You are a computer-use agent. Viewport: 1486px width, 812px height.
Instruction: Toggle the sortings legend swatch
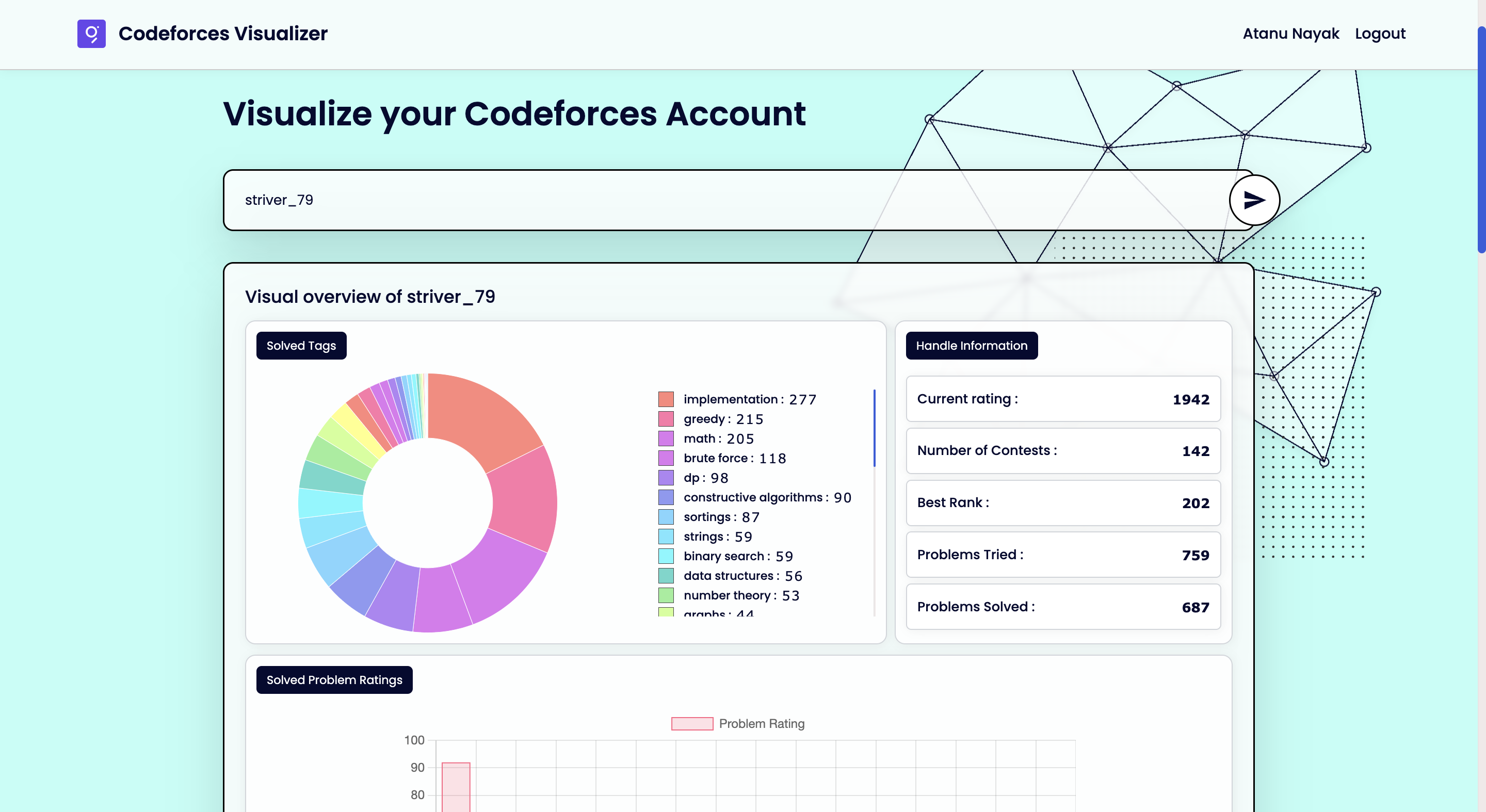tap(666, 517)
